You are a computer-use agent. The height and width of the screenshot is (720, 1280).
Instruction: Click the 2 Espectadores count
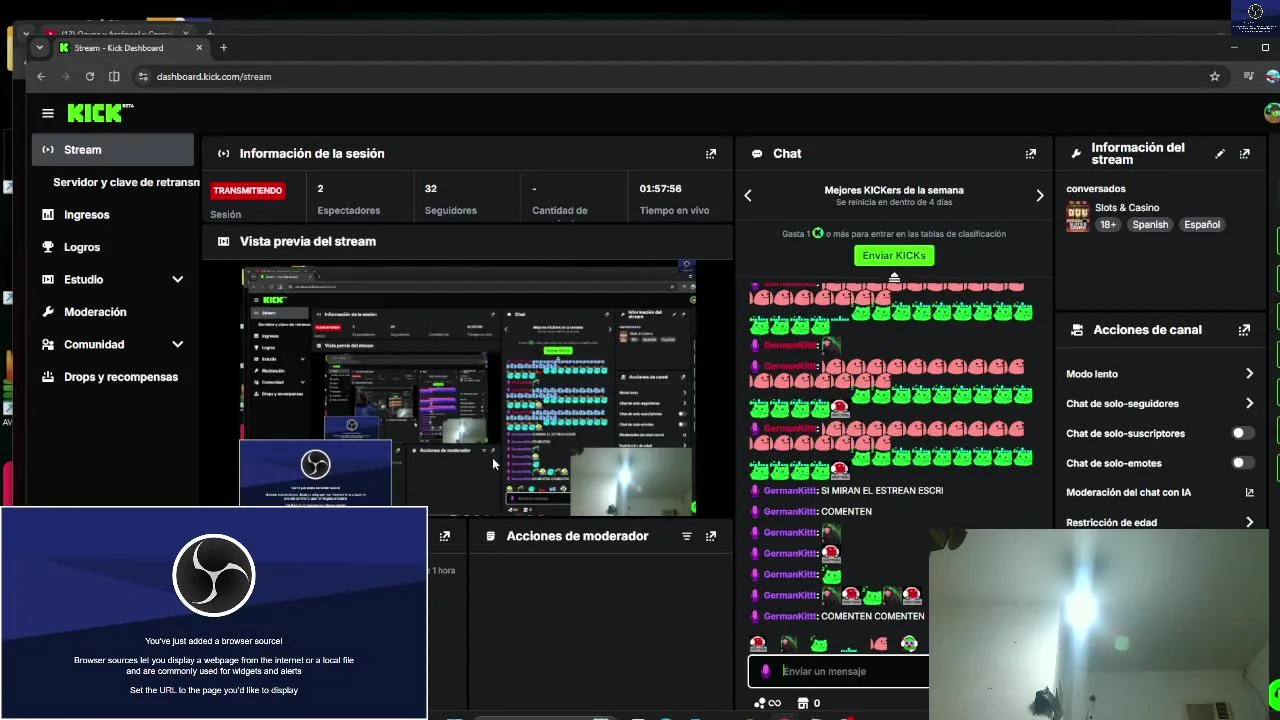coord(321,189)
